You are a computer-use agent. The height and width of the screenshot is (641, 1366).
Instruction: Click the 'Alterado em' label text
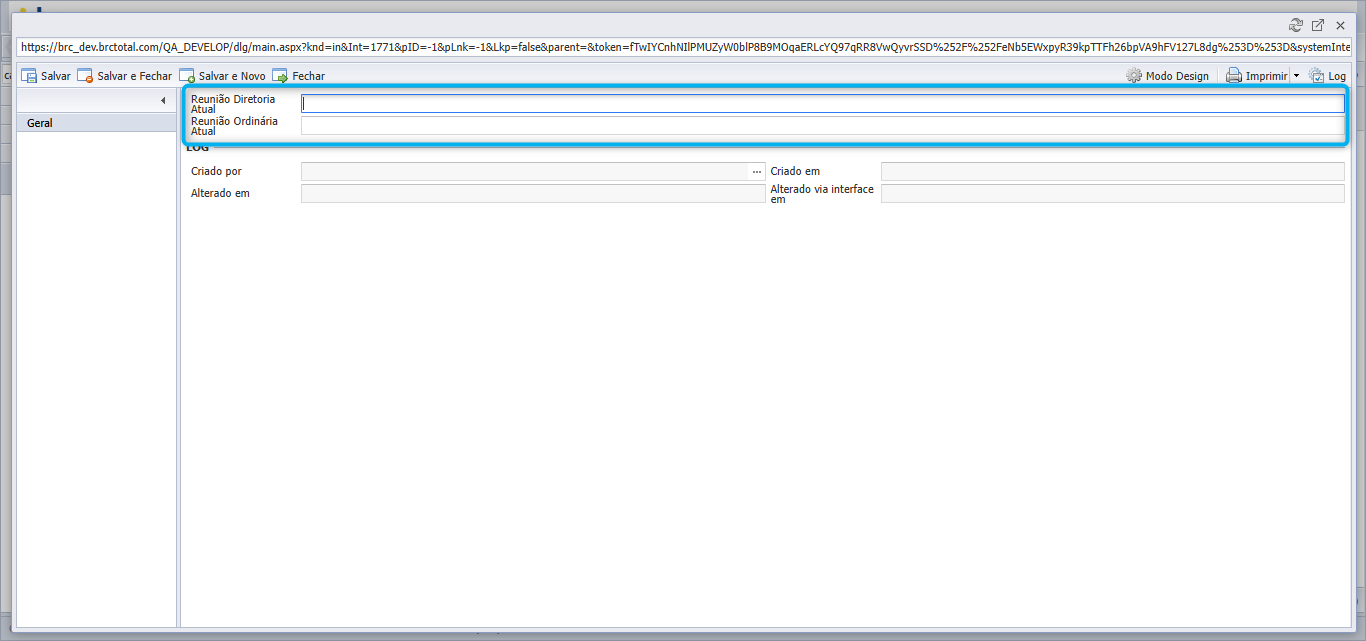[220, 194]
